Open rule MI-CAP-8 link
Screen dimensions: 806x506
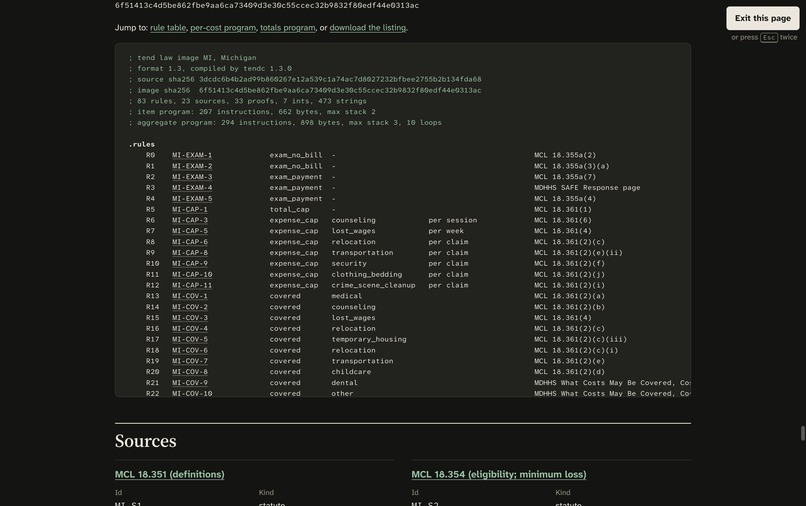pos(190,252)
